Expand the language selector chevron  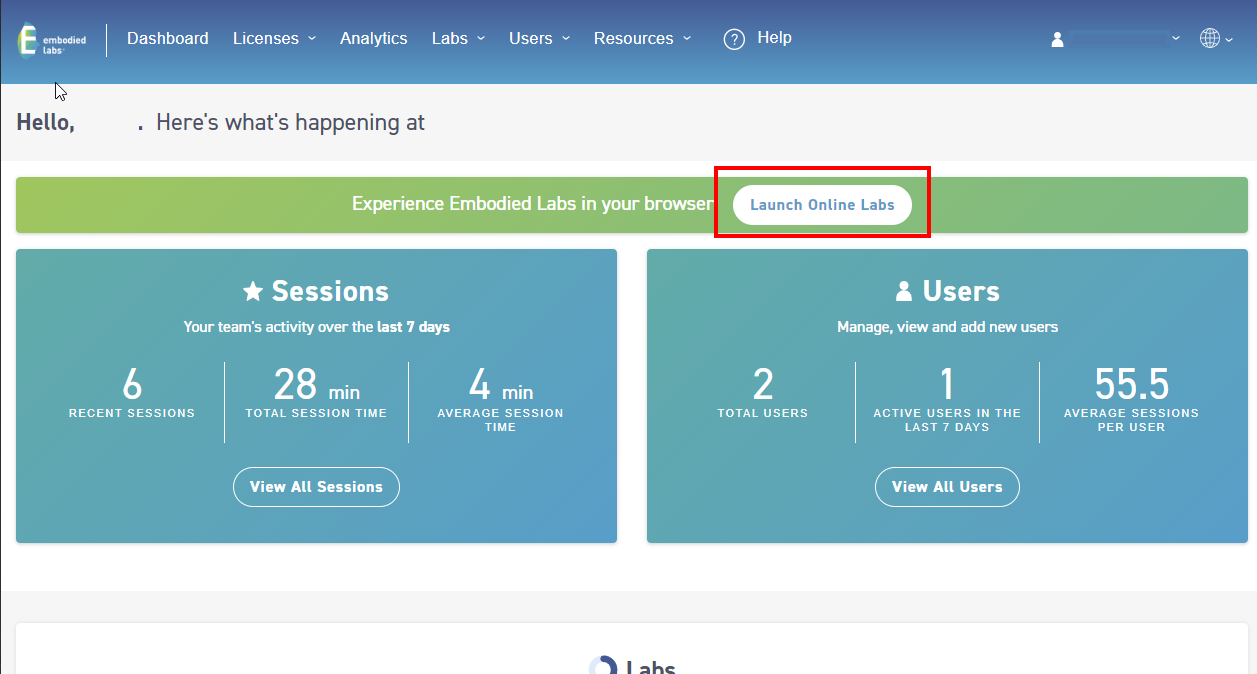click(x=1229, y=39)
